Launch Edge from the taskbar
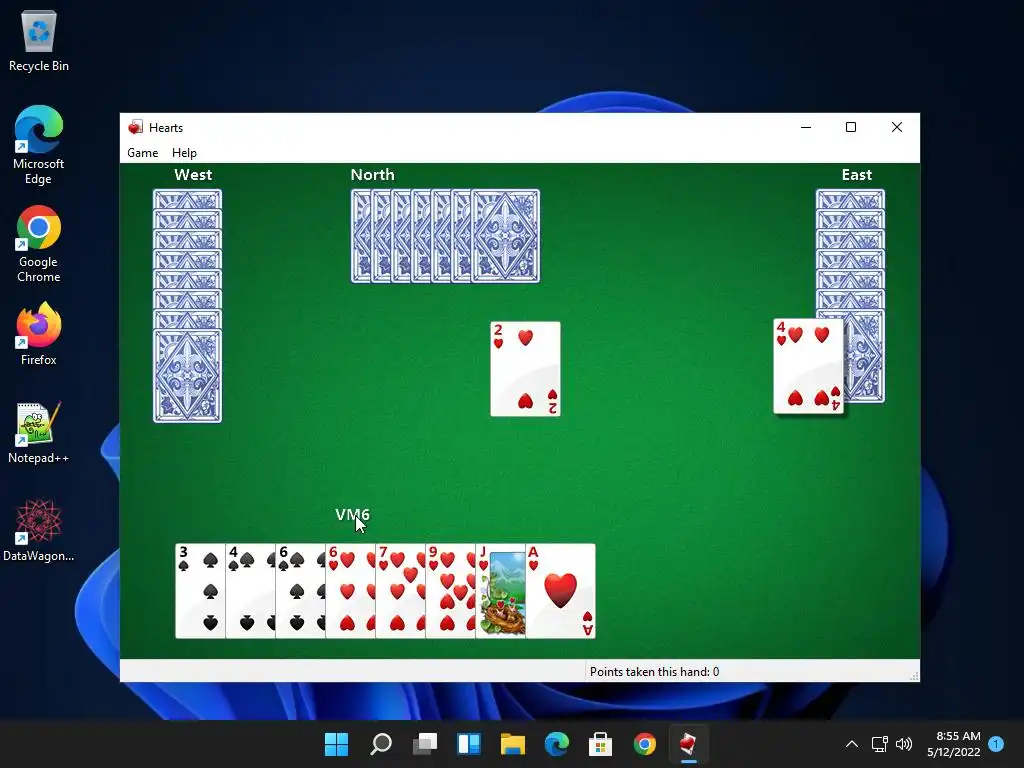Image resolution: width=1024 pixels, height=768 pixels. pyautogui.click(x=556, y=744)
